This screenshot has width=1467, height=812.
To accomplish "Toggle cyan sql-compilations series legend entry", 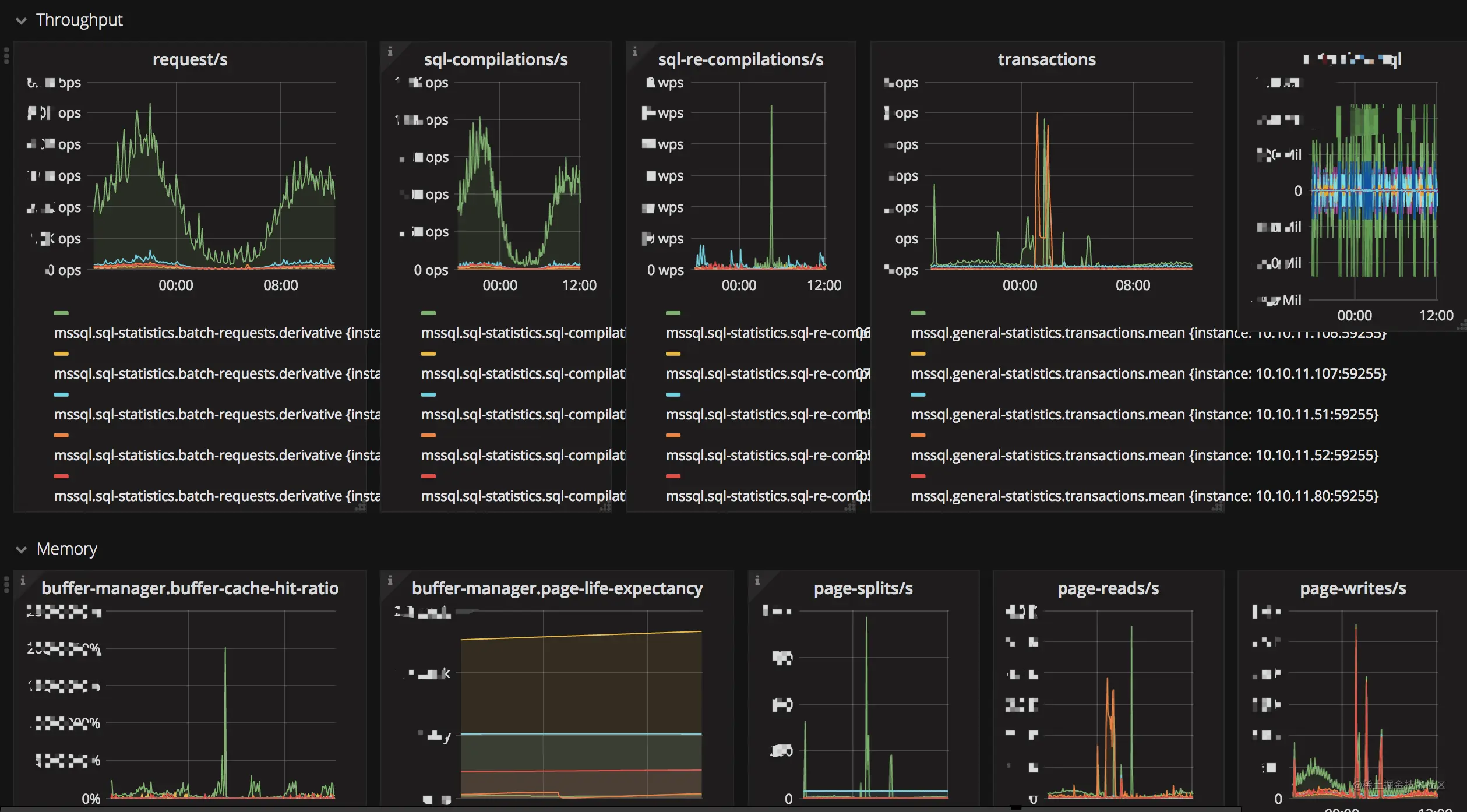I will pos(523,414).
